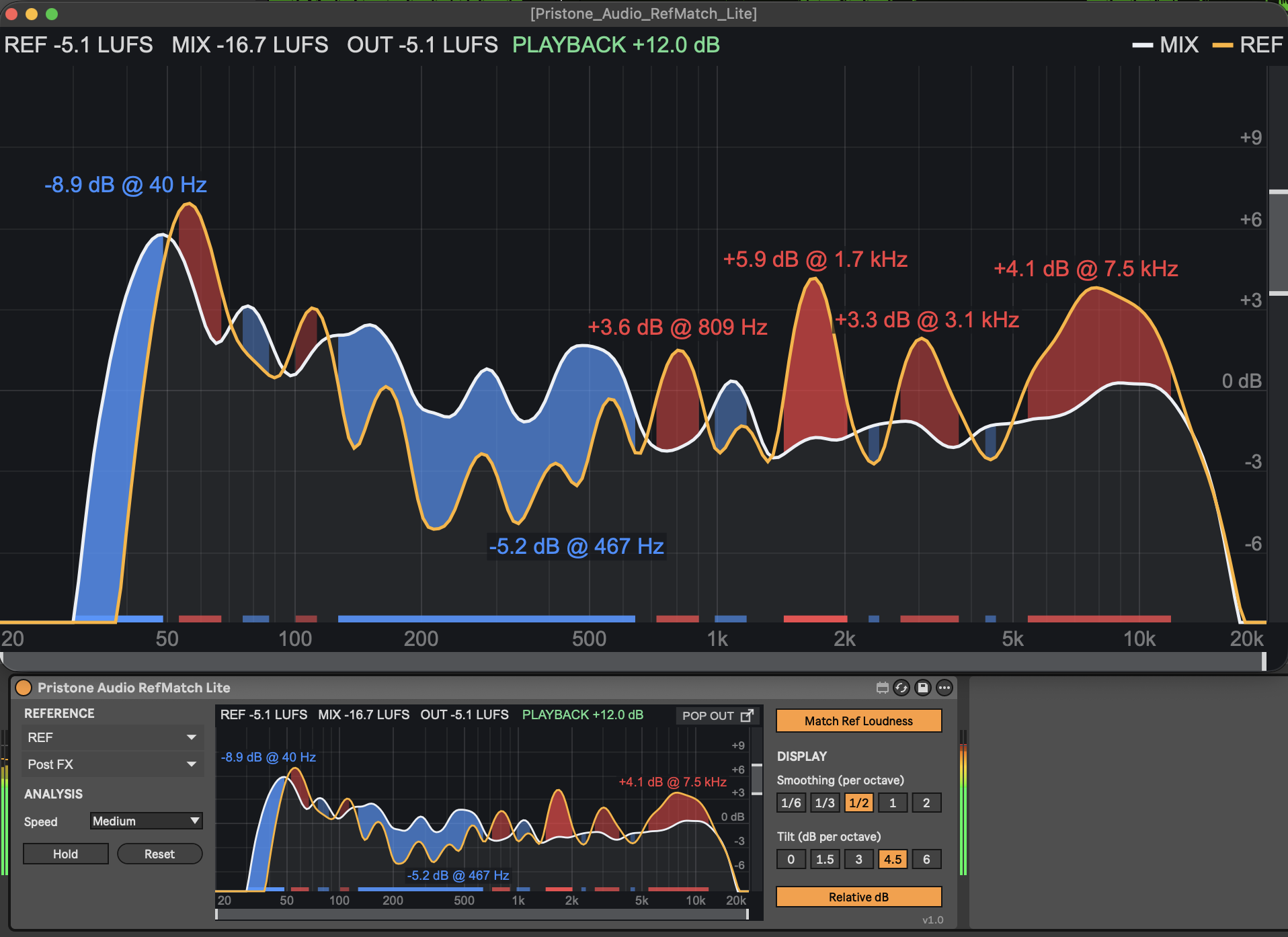This screenshot has width=1288, height=937.
Task: Click the REF legend entry top right
Action: pos(1248,45)
